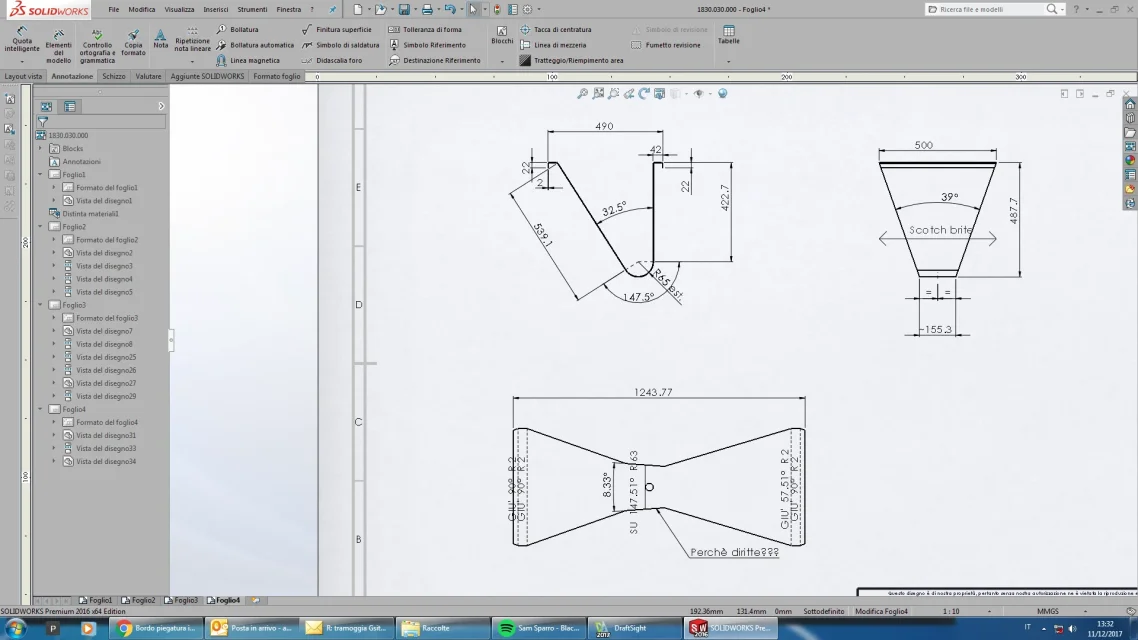Choose Ripetizione nota lineare tool

click(192, 40)
